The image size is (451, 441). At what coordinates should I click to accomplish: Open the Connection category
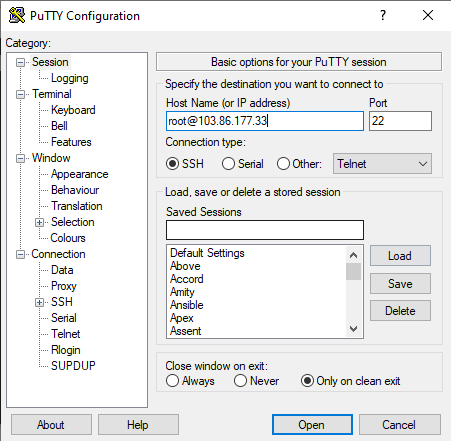(58, 254)
